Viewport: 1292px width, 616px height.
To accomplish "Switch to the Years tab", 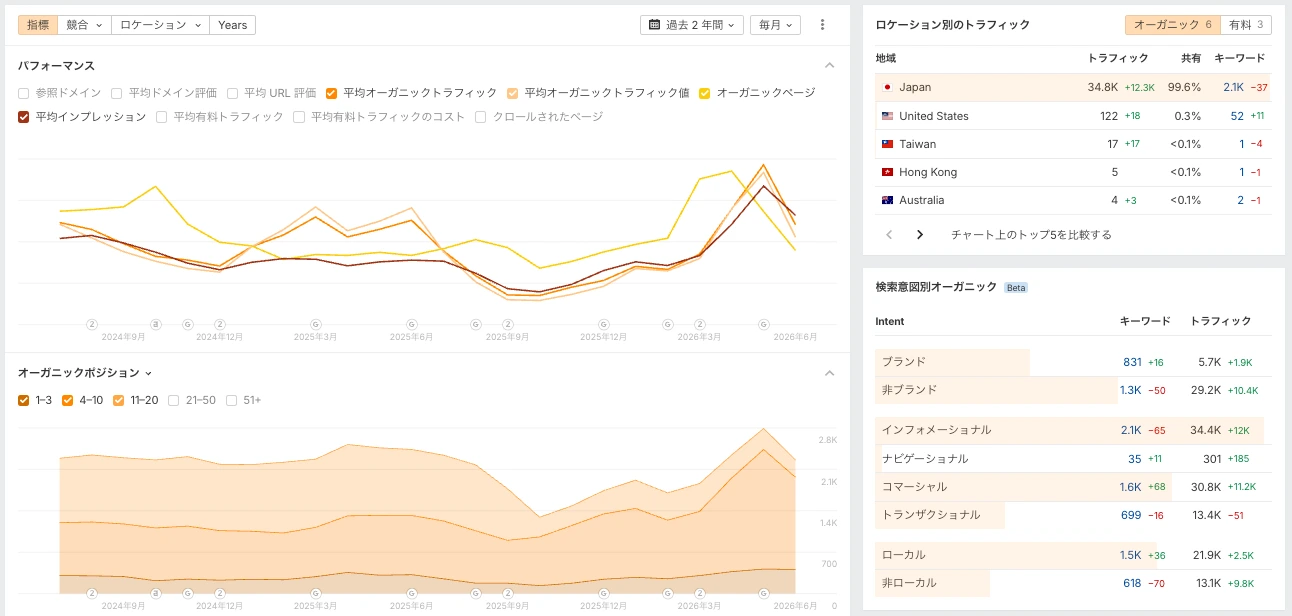I will 232,25.
